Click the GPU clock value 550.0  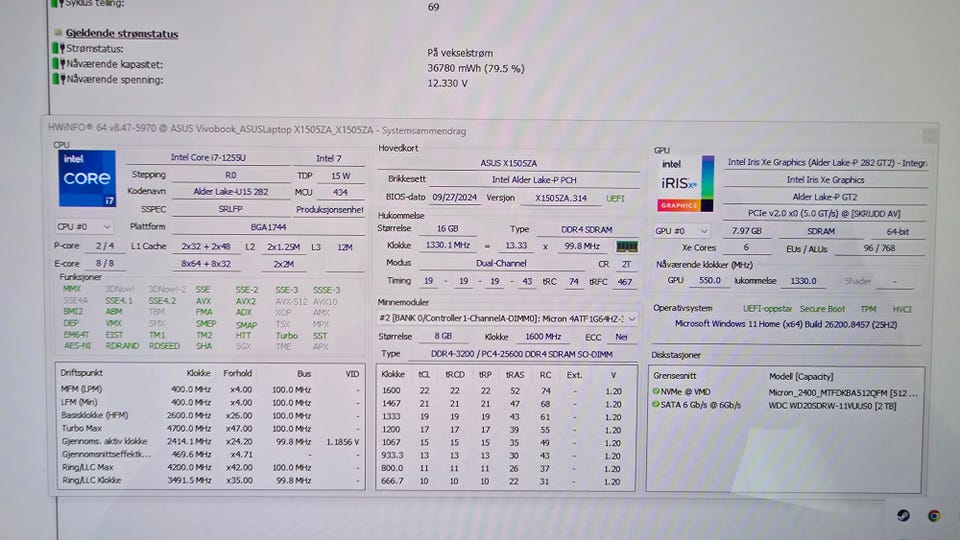(710, 280)
